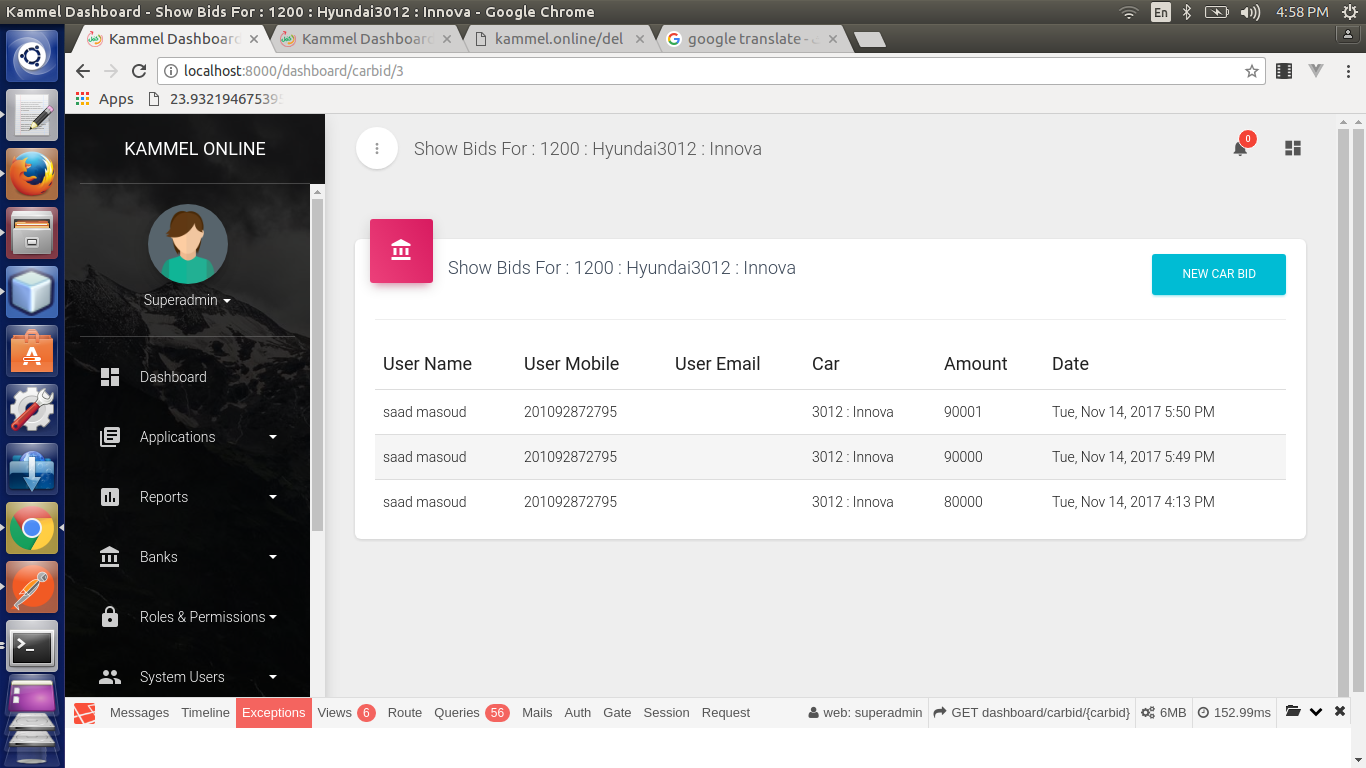1366x768 pixels.
Task: Click the Laravel debugbar logo icon
Action: coord(85,713)
